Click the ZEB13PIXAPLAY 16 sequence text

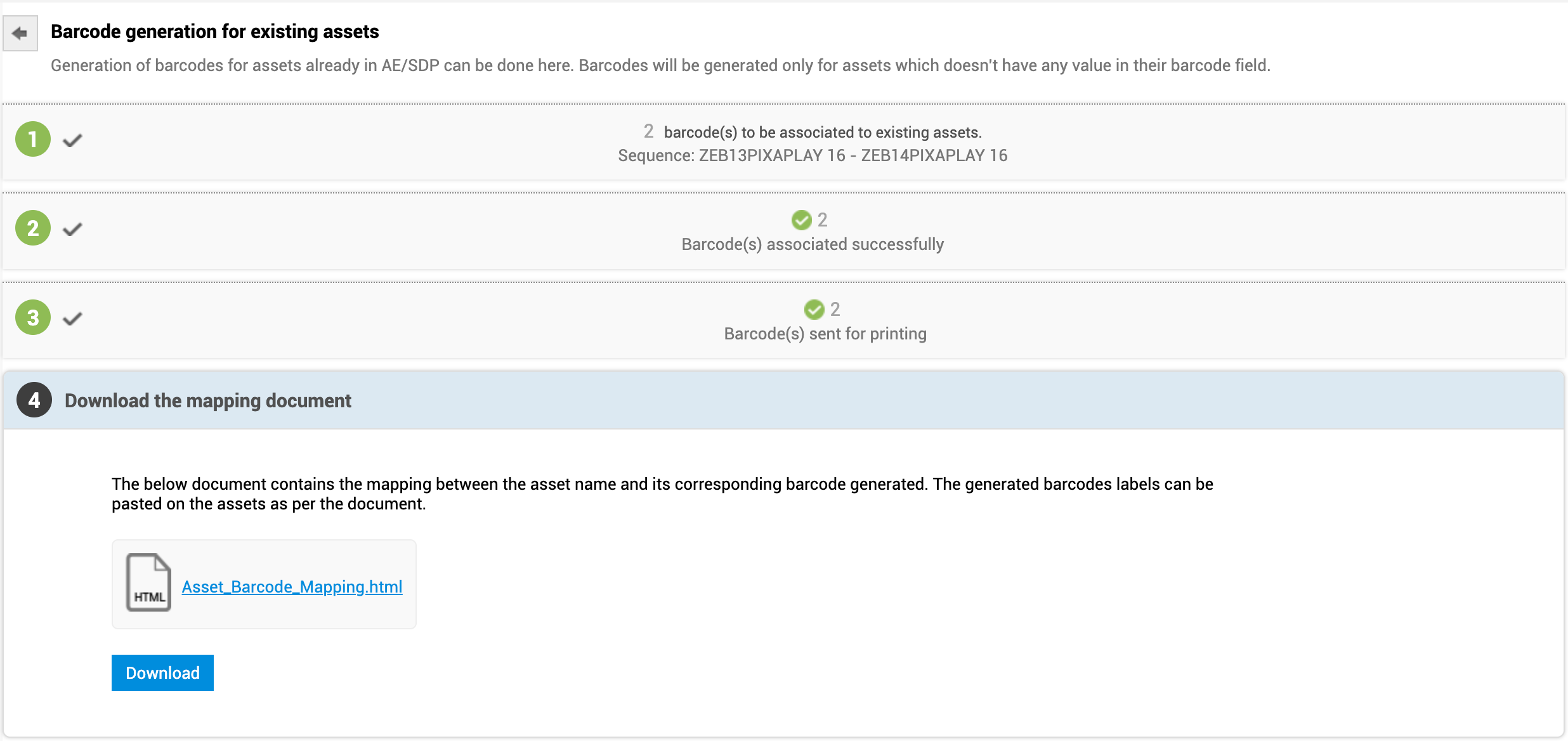click(x=772, y=155)
